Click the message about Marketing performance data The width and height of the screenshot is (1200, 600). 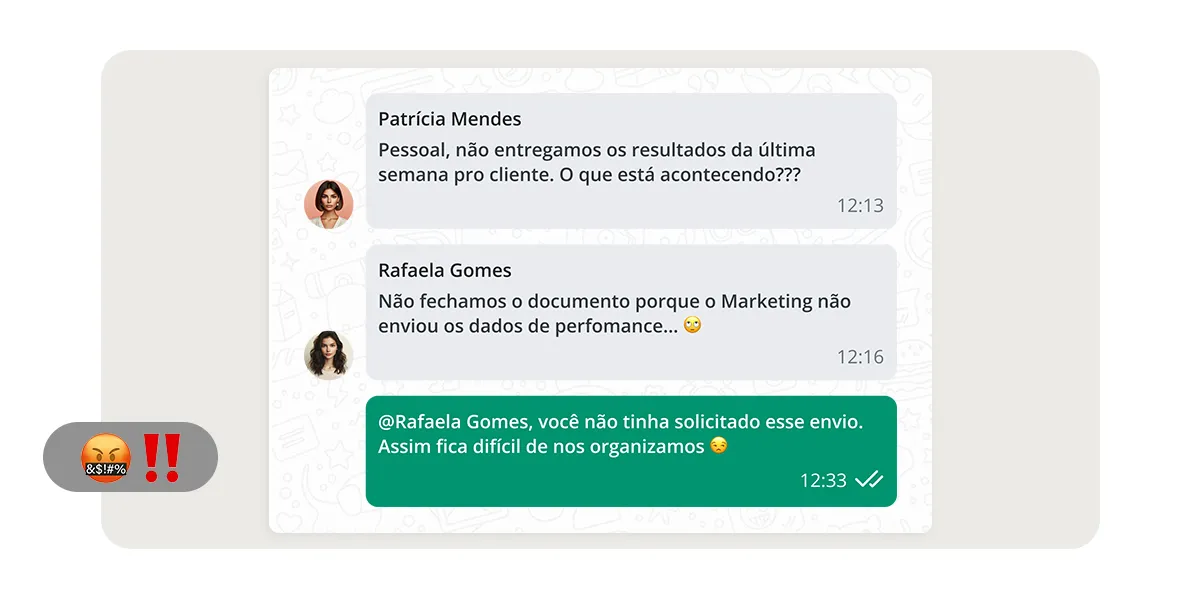pyautogui.click(x=631, y=312)
